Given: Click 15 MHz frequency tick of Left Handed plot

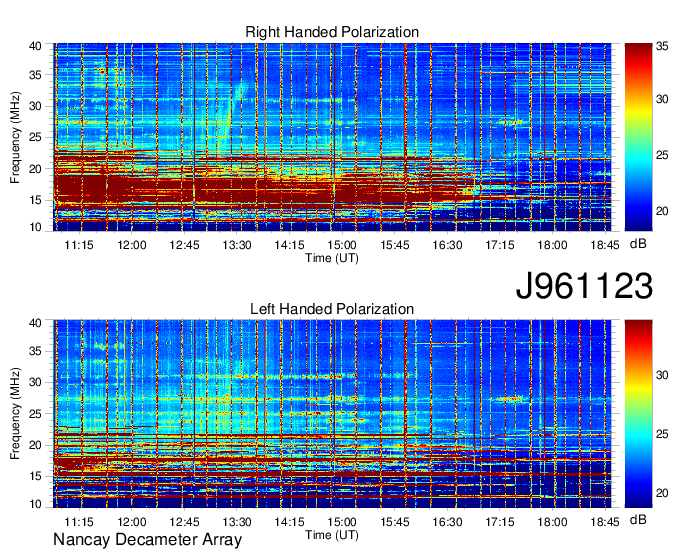Looking at the screenshot, I should [x=35, y=477].
